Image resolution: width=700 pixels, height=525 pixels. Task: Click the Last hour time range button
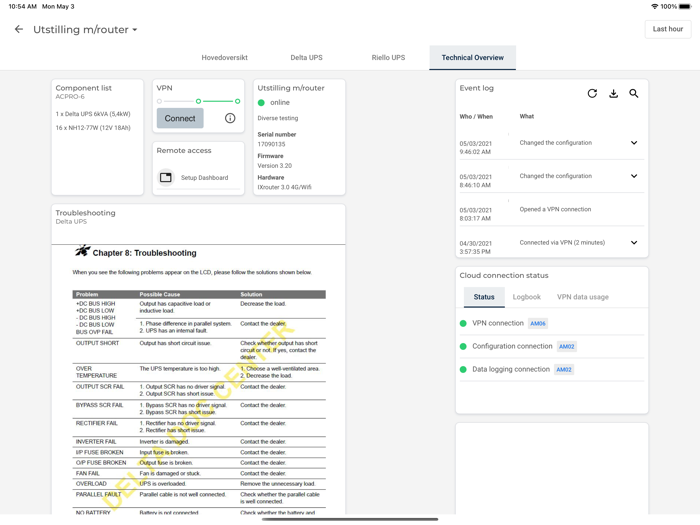(x=667, y=29)
